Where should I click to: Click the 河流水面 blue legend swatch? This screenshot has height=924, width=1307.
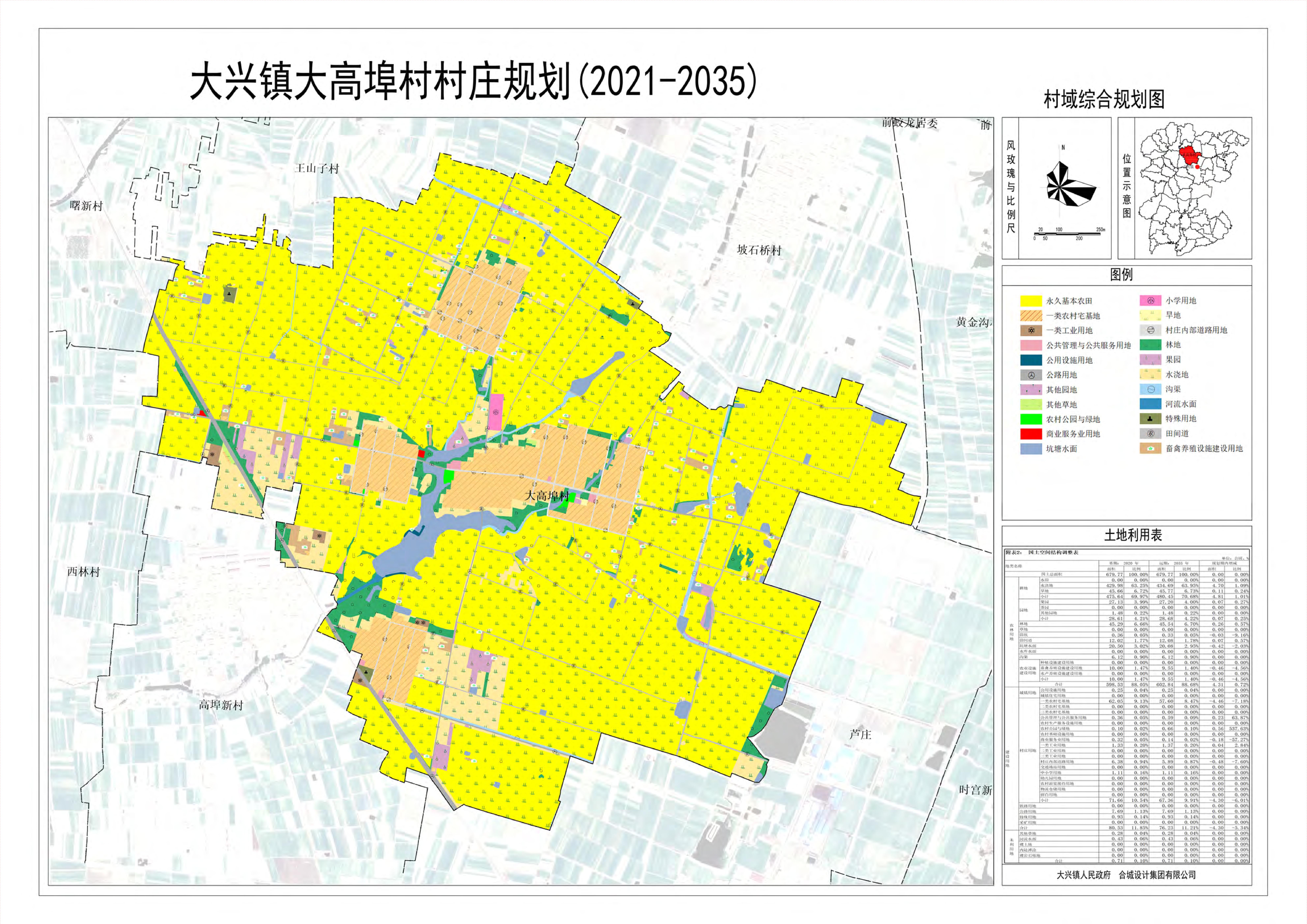pyautogui.click(x=1151, y=404)
